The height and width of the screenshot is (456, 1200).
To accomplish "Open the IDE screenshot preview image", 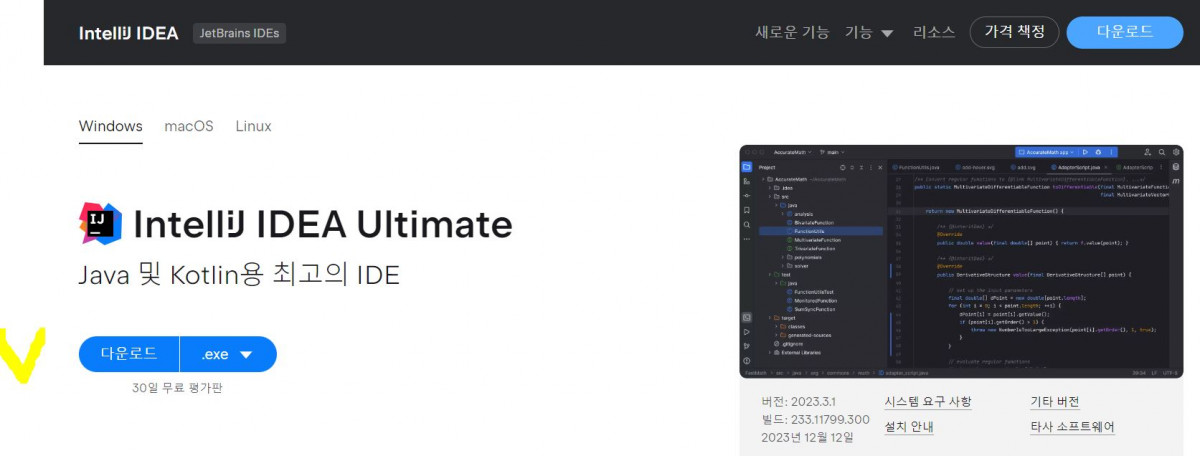I will point(962,261).
